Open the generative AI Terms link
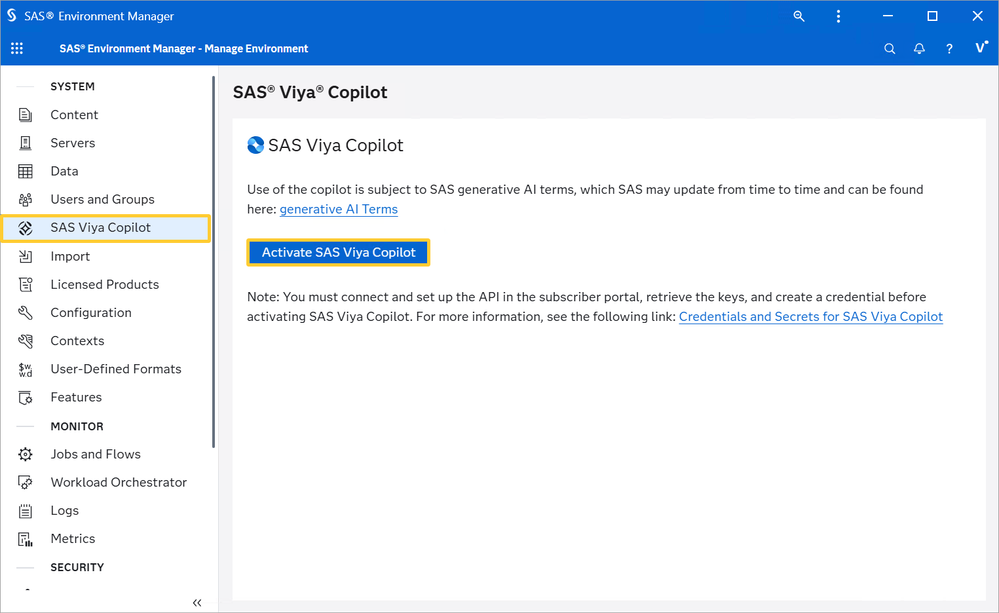 (338, 209)
